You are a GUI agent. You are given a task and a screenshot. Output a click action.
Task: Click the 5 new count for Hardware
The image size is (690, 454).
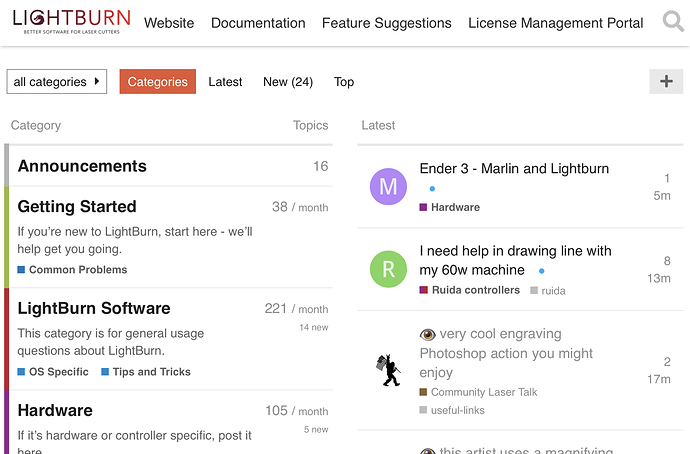[x=316, y=429]
